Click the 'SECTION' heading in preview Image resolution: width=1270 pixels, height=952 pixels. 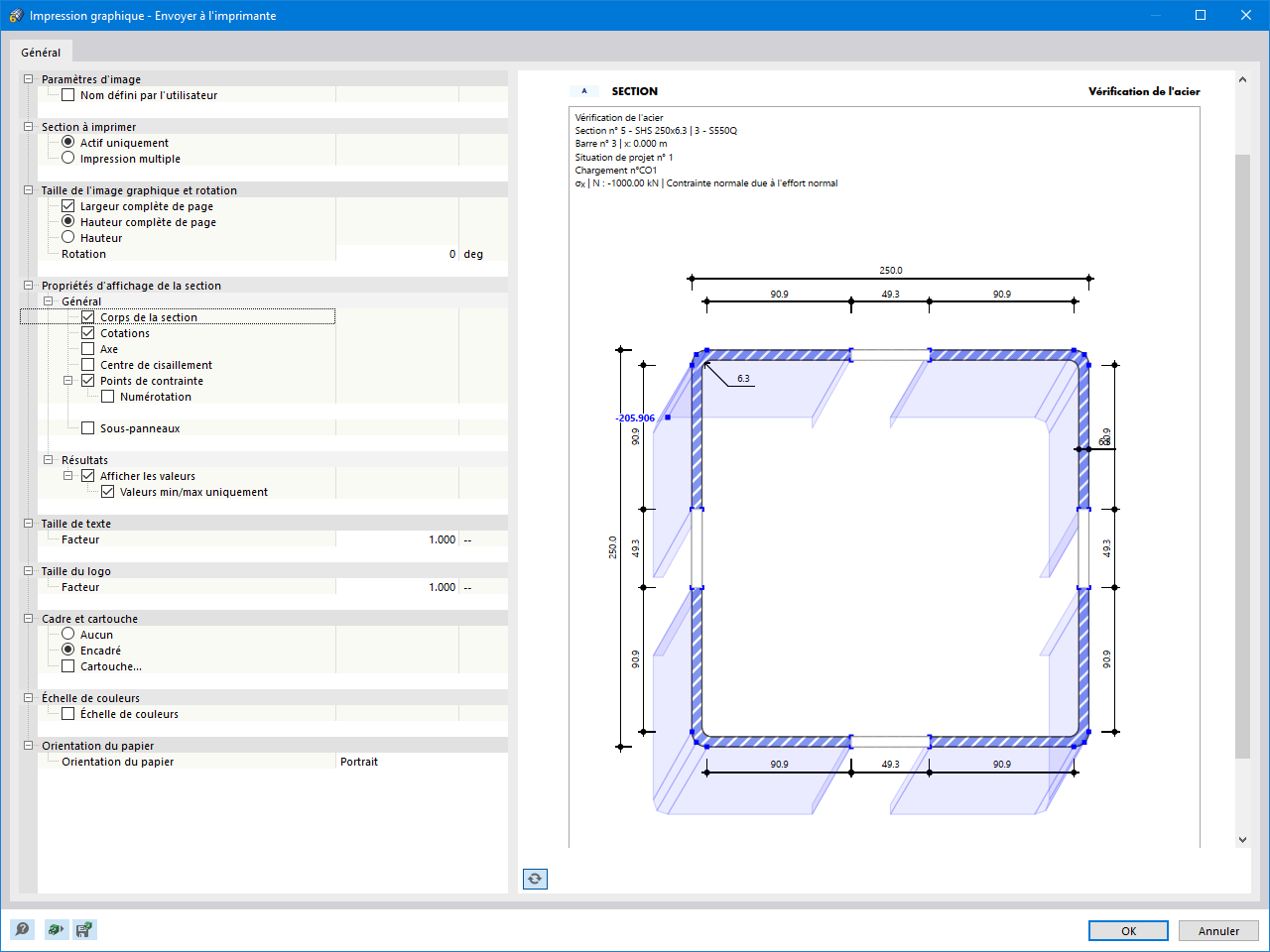click(635, 91)
